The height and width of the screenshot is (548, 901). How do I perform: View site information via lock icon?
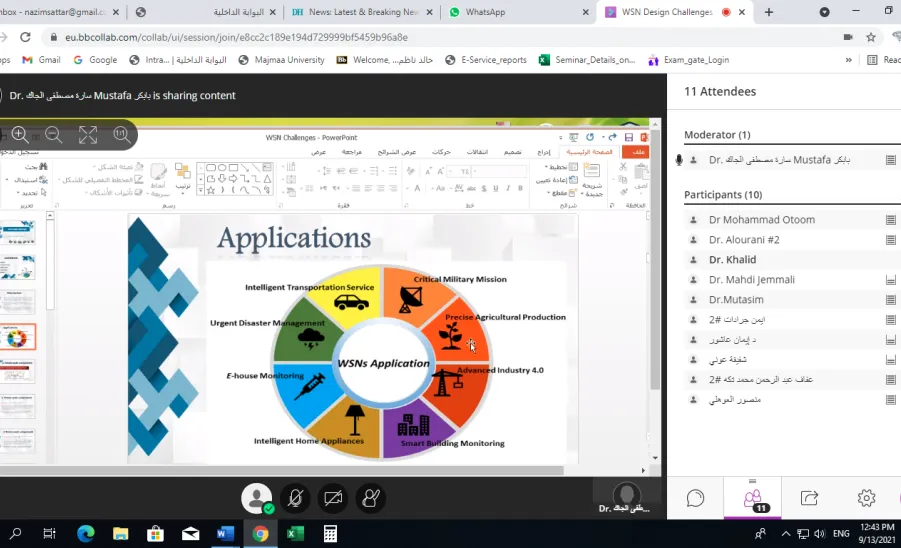tap(54, 37)
